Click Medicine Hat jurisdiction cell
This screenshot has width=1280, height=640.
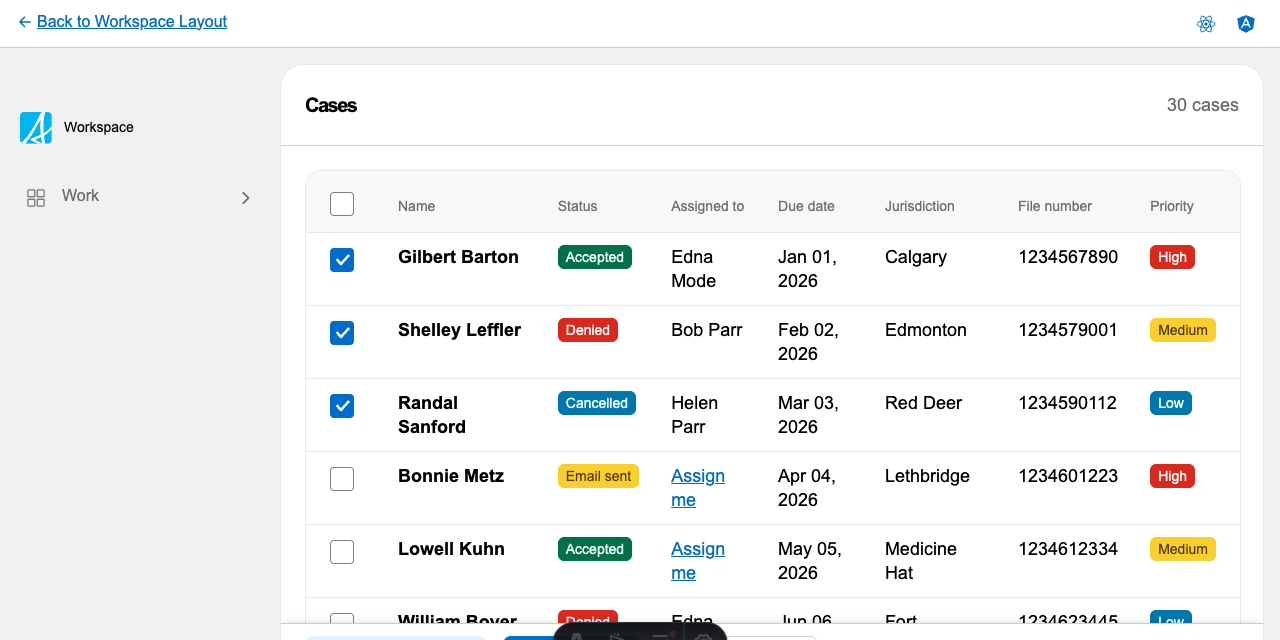tap(921, 561)
